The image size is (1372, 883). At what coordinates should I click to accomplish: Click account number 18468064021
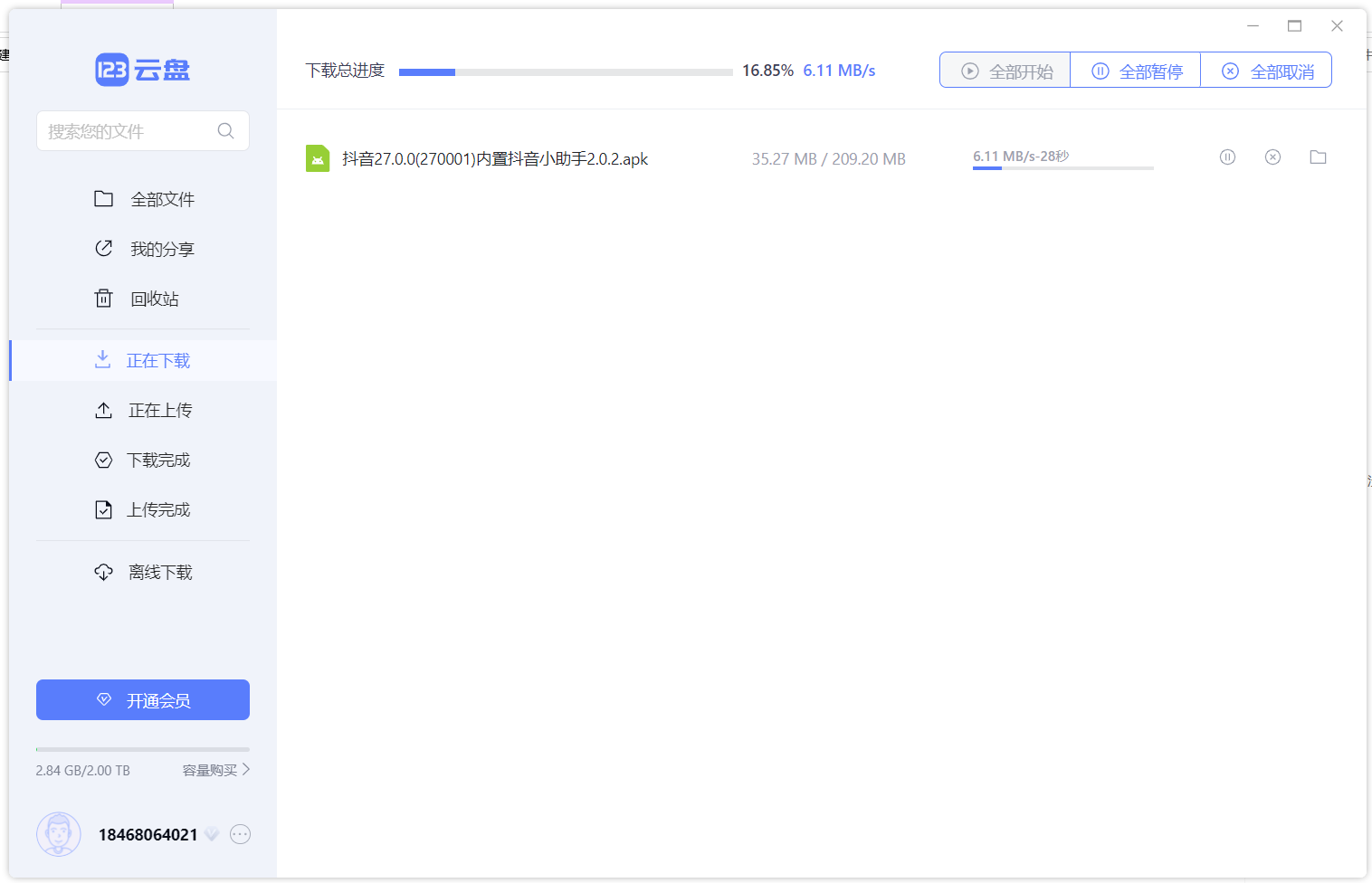(148, 834)
